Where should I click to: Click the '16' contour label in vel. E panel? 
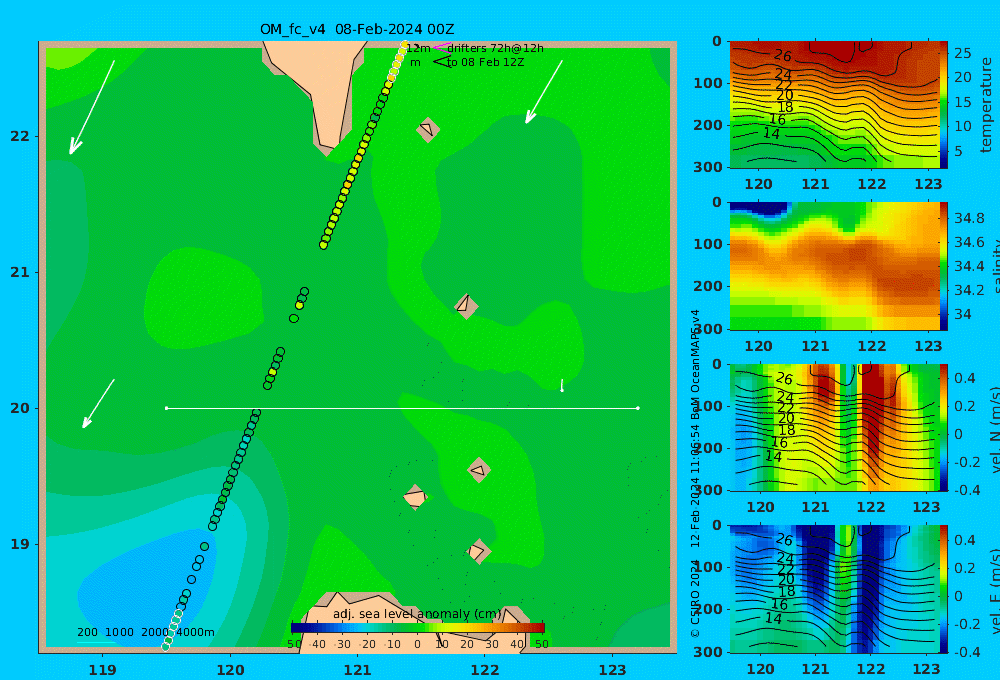pyautogui.click(x=779, y=604)
